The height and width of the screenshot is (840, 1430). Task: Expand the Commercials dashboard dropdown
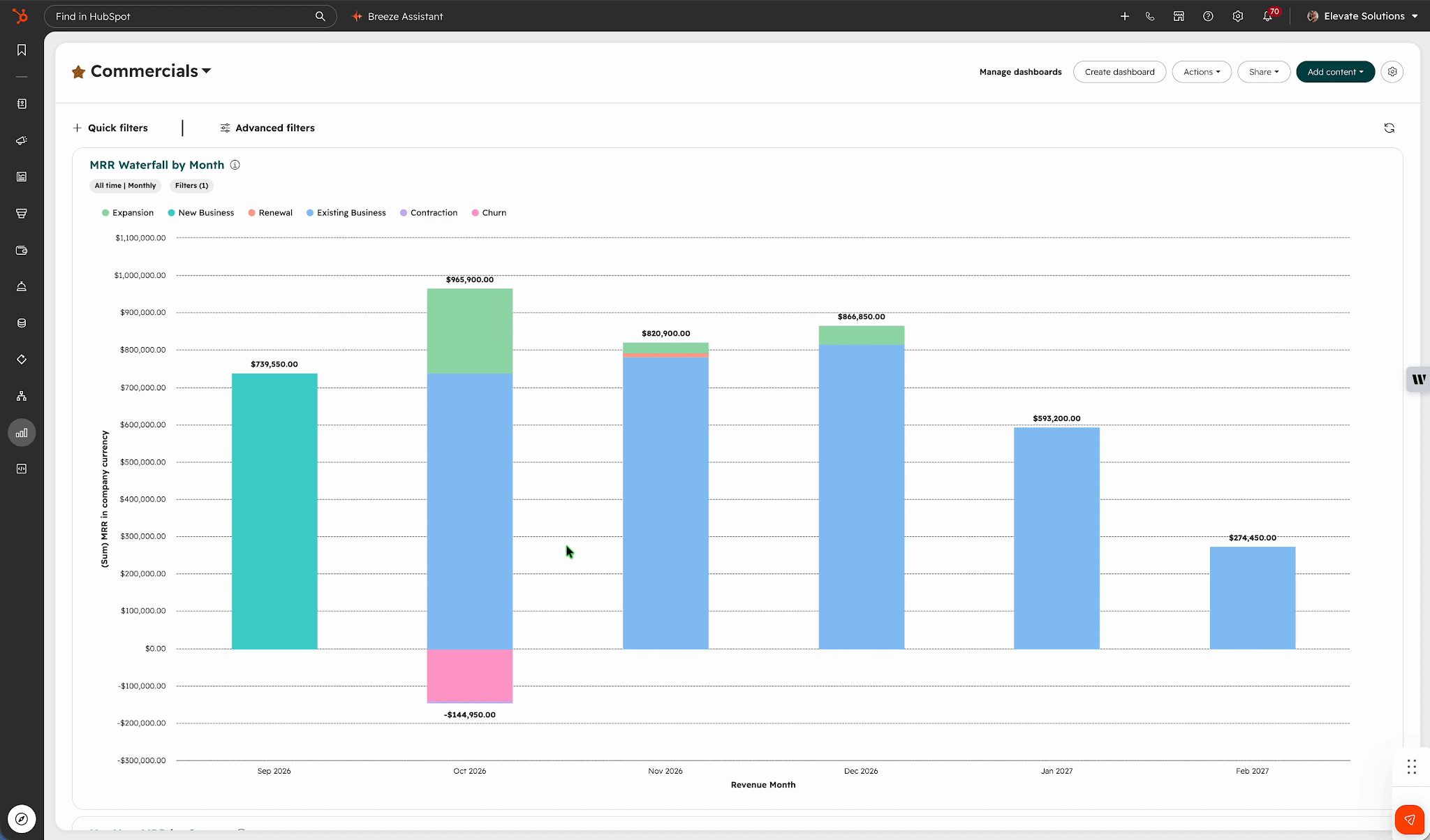pos(151,71)
